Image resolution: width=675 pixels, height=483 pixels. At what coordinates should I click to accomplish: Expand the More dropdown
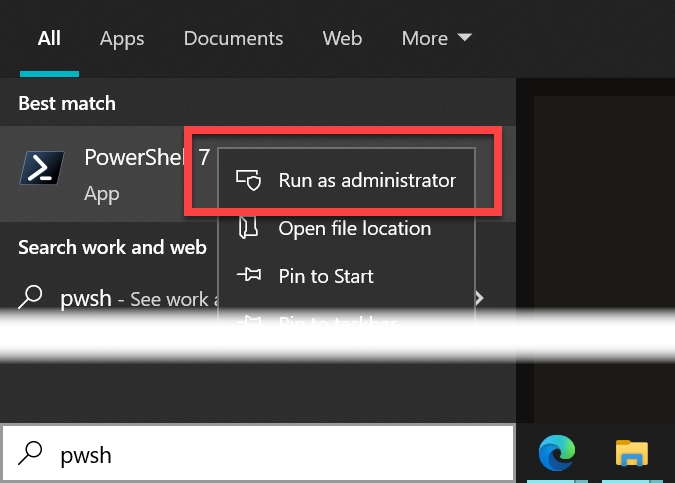[x=437, y=39]
